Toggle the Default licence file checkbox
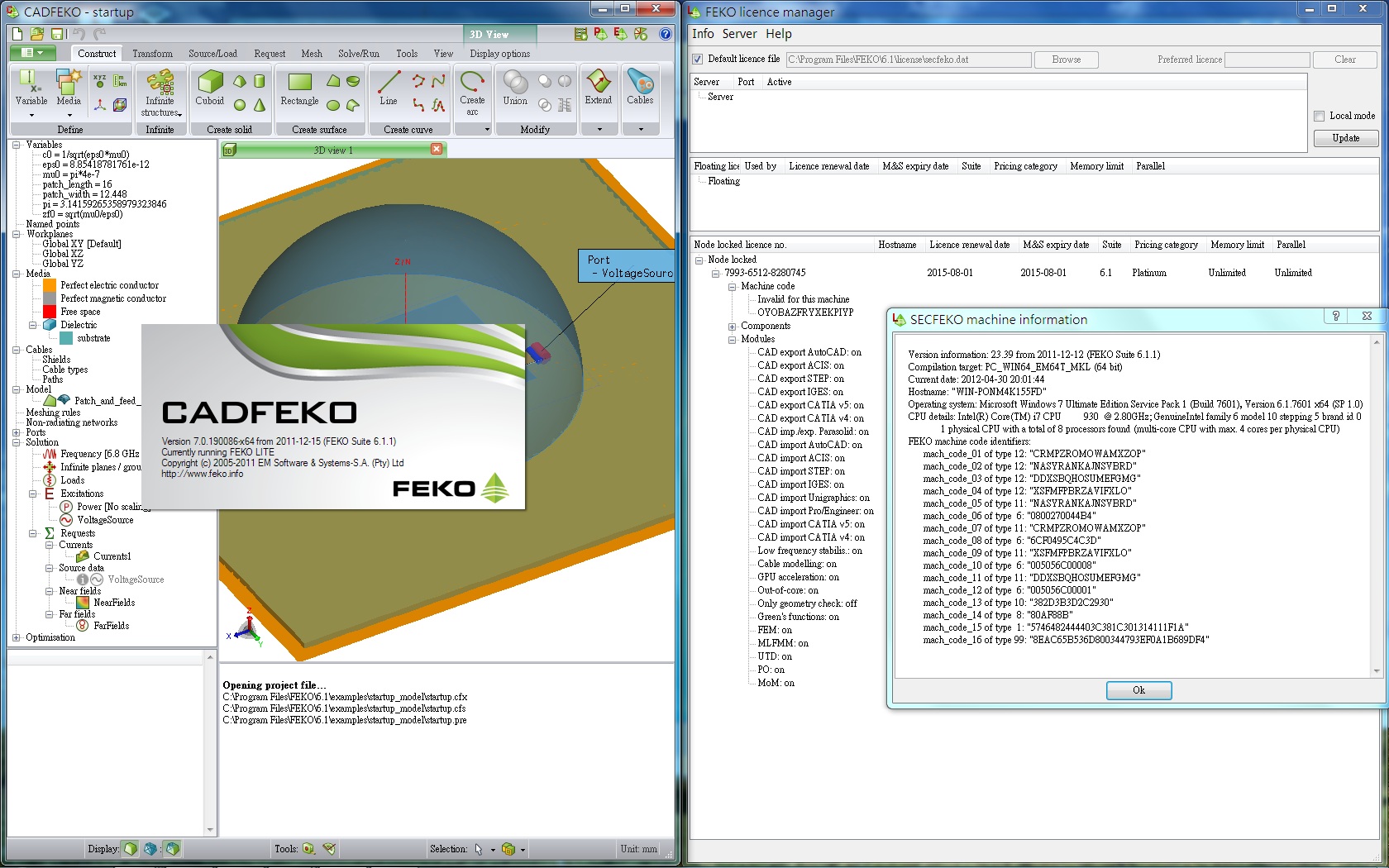Image resolution: width=1389 pixels, height=868 pixels. click(x=697, y=60)
